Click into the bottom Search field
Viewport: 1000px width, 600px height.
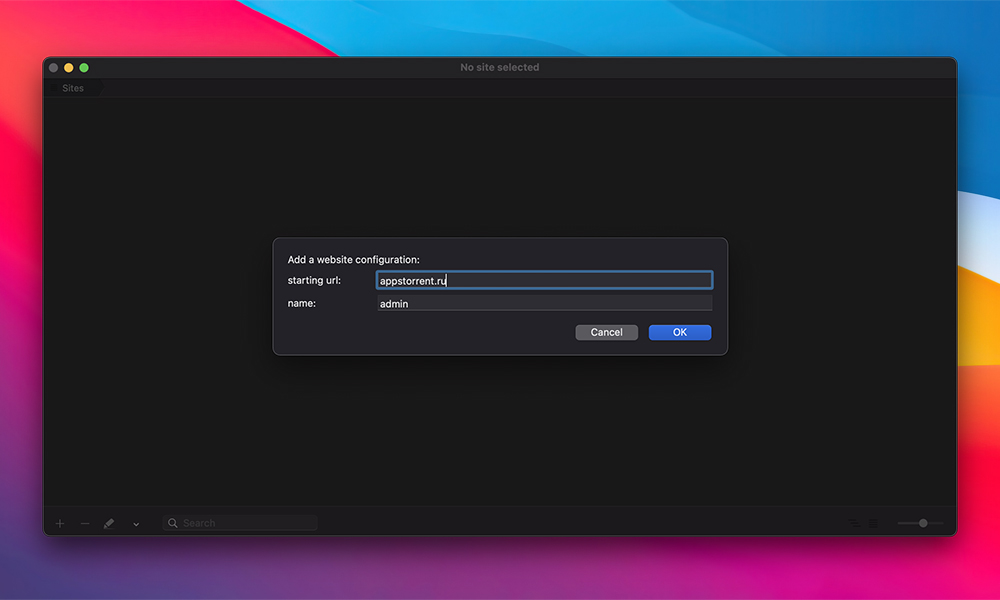[x=247, y=523]
